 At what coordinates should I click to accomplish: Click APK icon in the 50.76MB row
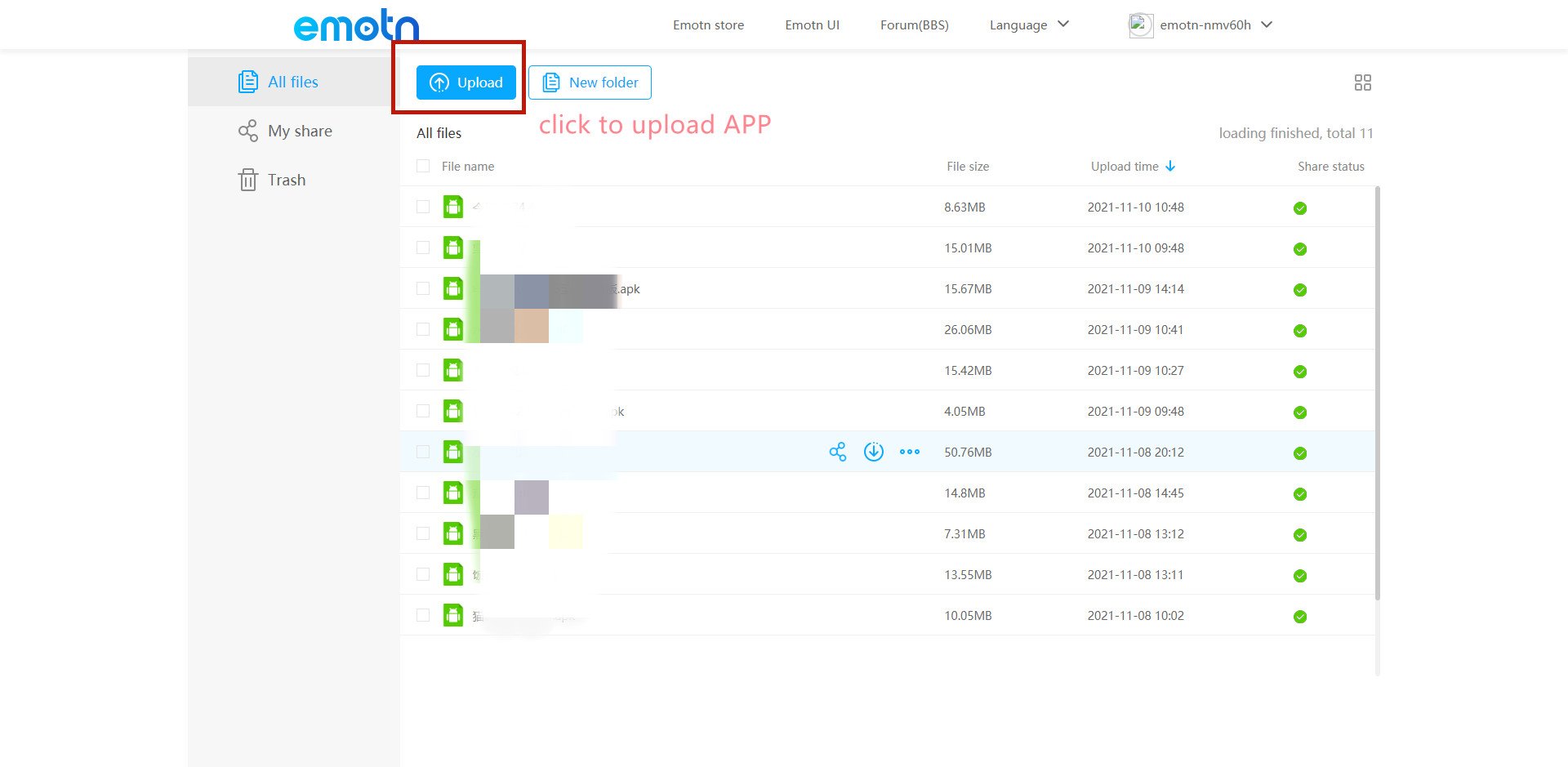[x=452, y=452]
